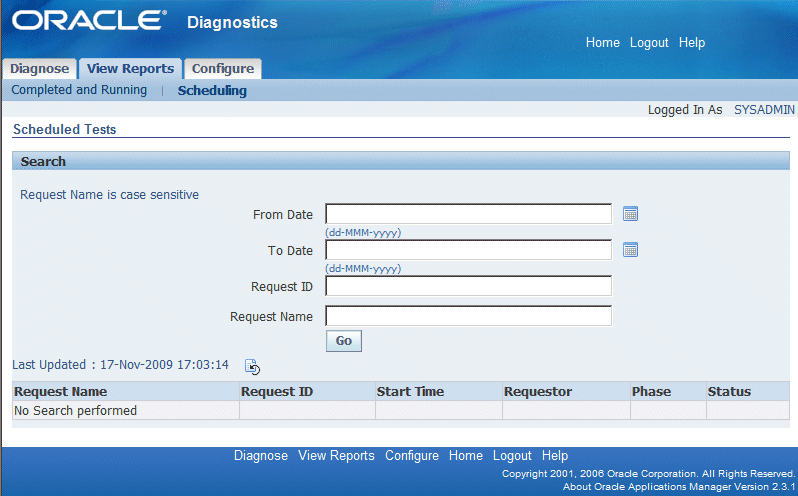798x496 pixels.
Task: Click the Home link in the header
Action: click(603, 43)
